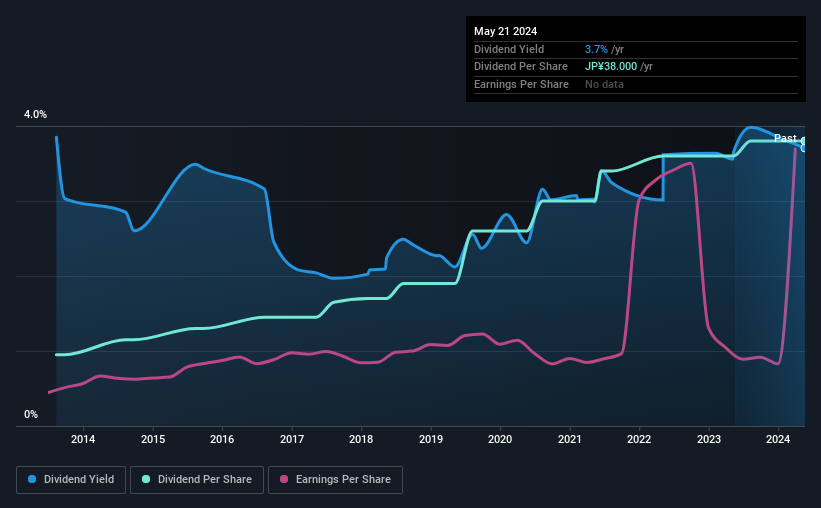Click the Earnings Per Share No data value
Image resolution: width=821 pixels, height=508 pixels.
(604, 84)
